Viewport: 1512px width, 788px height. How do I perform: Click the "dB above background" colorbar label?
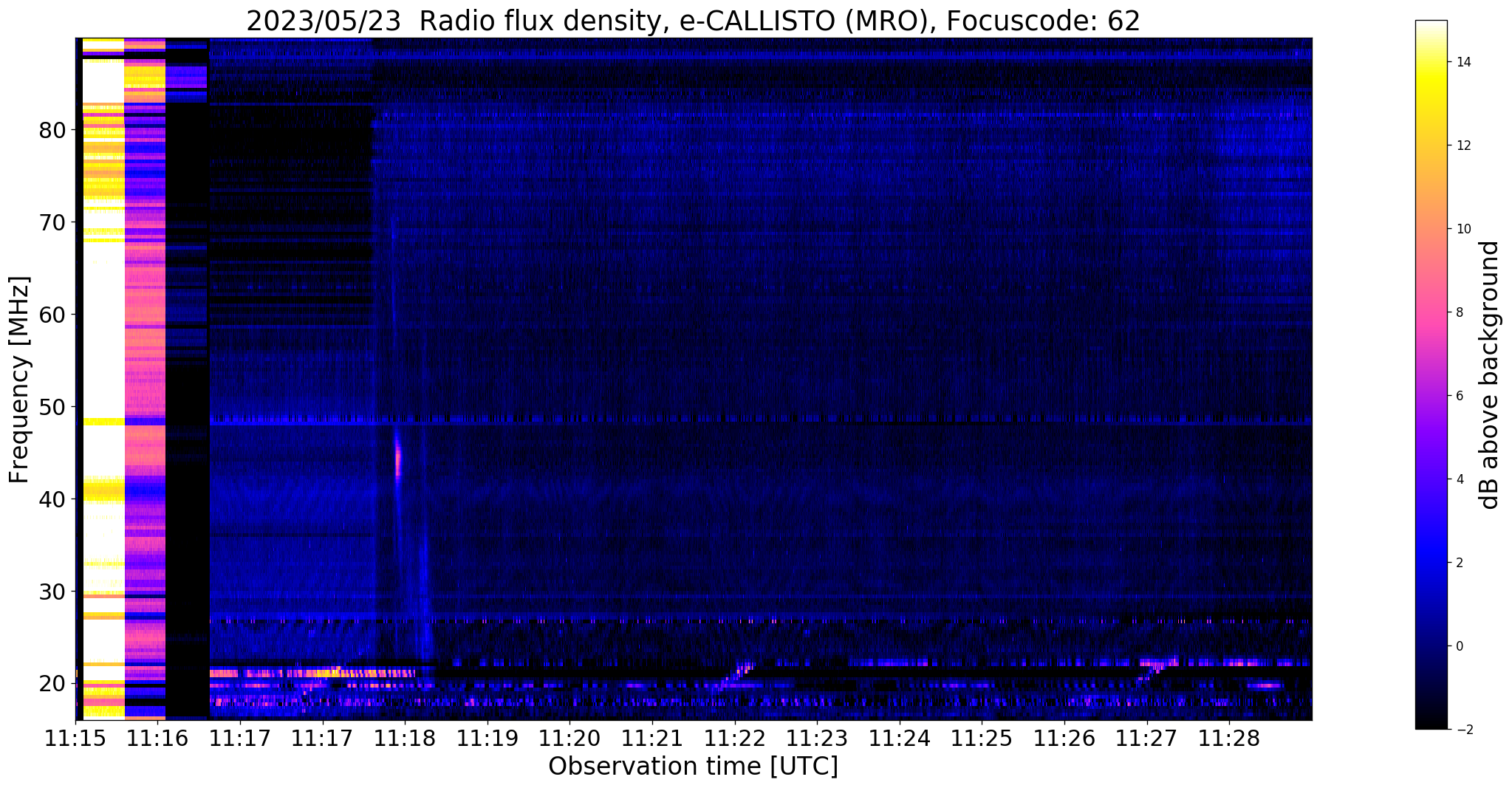point(1490,375)
